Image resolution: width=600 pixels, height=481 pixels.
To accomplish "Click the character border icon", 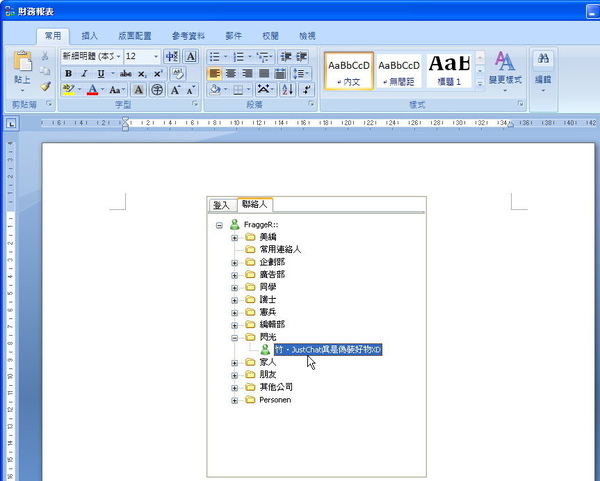I will click(x=191, y=57).
